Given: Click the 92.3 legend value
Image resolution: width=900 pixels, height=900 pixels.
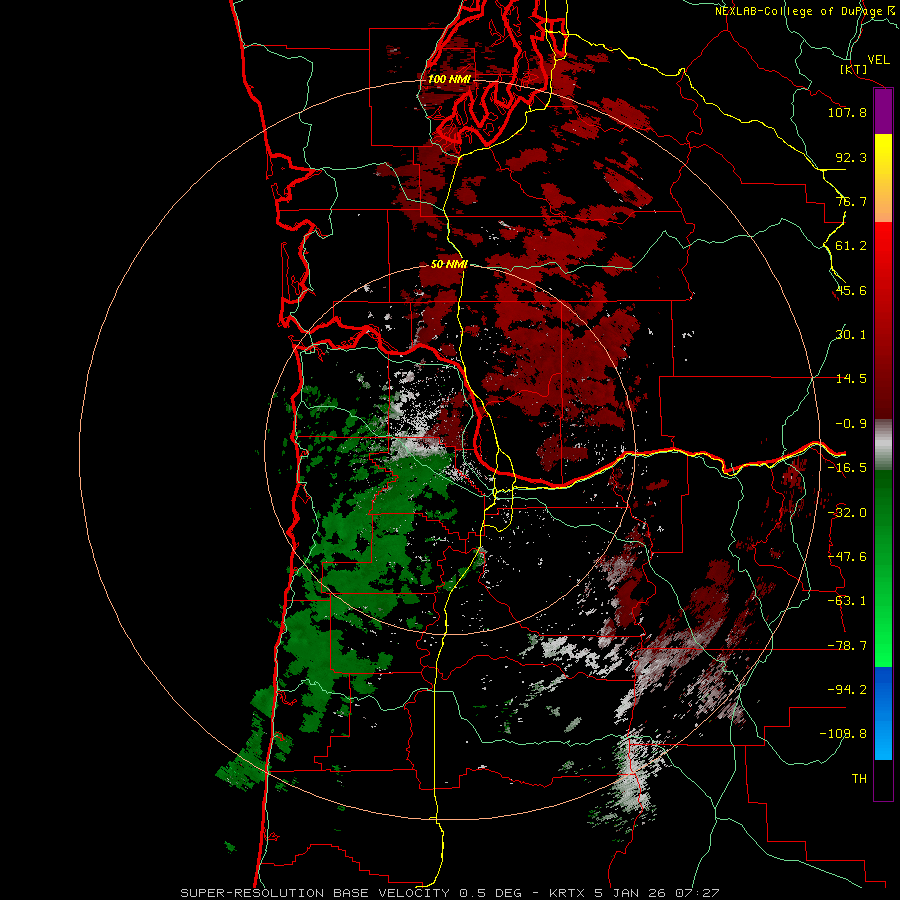Looking at the screenshot, I should coord(851,157).
